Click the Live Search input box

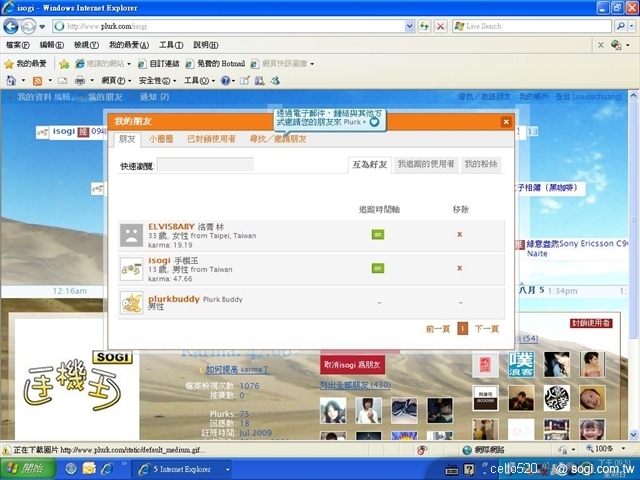coord(532,27)
